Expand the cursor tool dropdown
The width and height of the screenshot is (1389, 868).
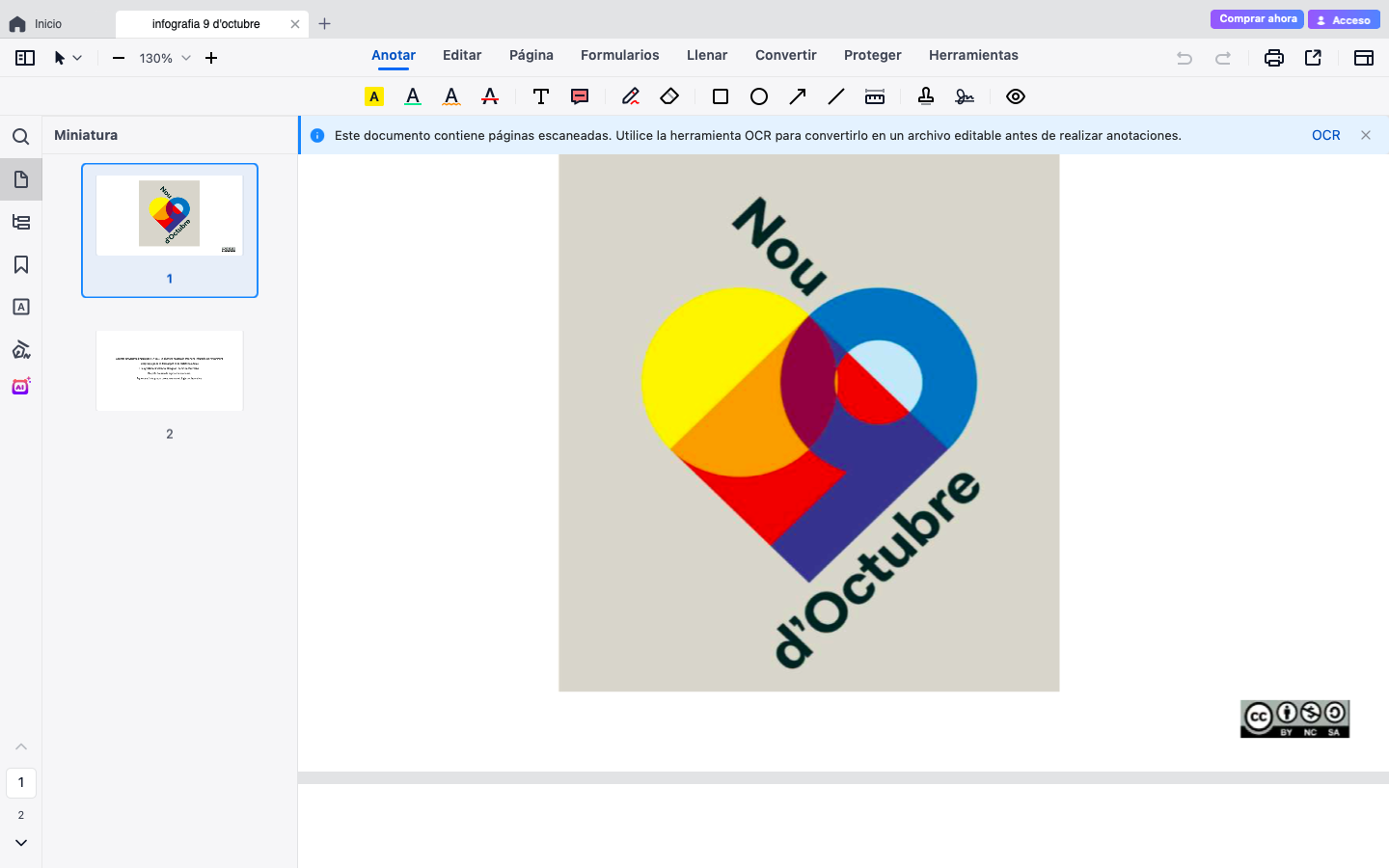(x=77, y=58)
